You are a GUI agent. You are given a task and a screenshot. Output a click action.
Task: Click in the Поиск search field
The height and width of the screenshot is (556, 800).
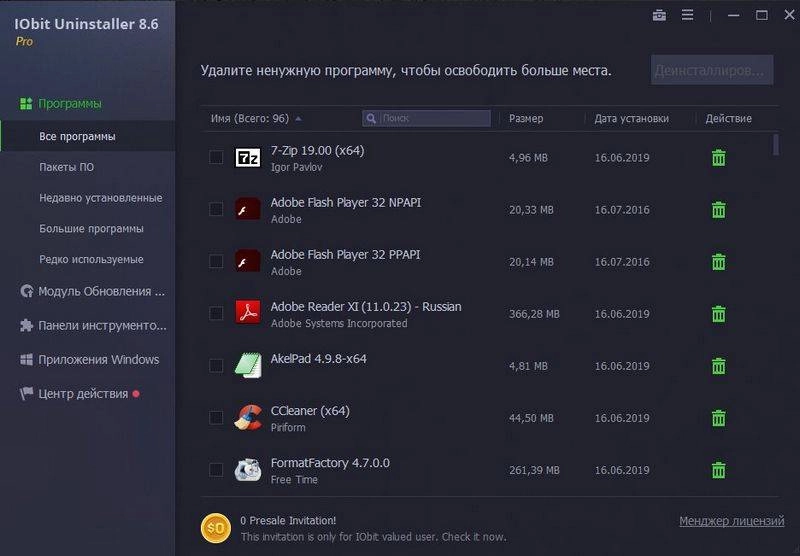tap(427, 118)
